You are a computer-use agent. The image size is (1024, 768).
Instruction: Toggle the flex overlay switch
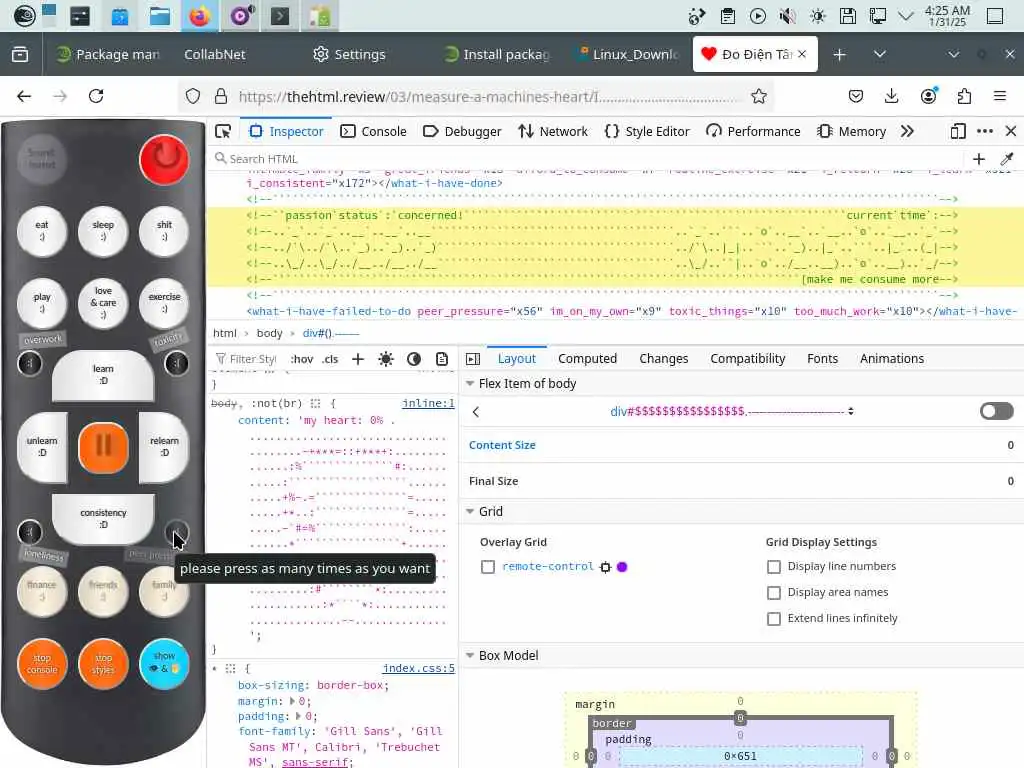pyautogui.click(x=997, y=411)
